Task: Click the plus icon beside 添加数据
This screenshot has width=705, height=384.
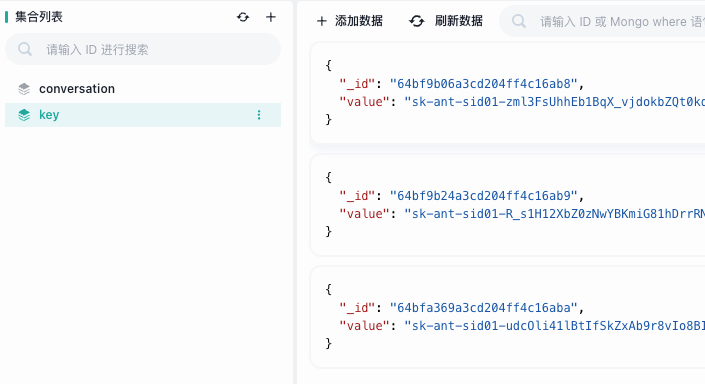Action: pos(321,21)
